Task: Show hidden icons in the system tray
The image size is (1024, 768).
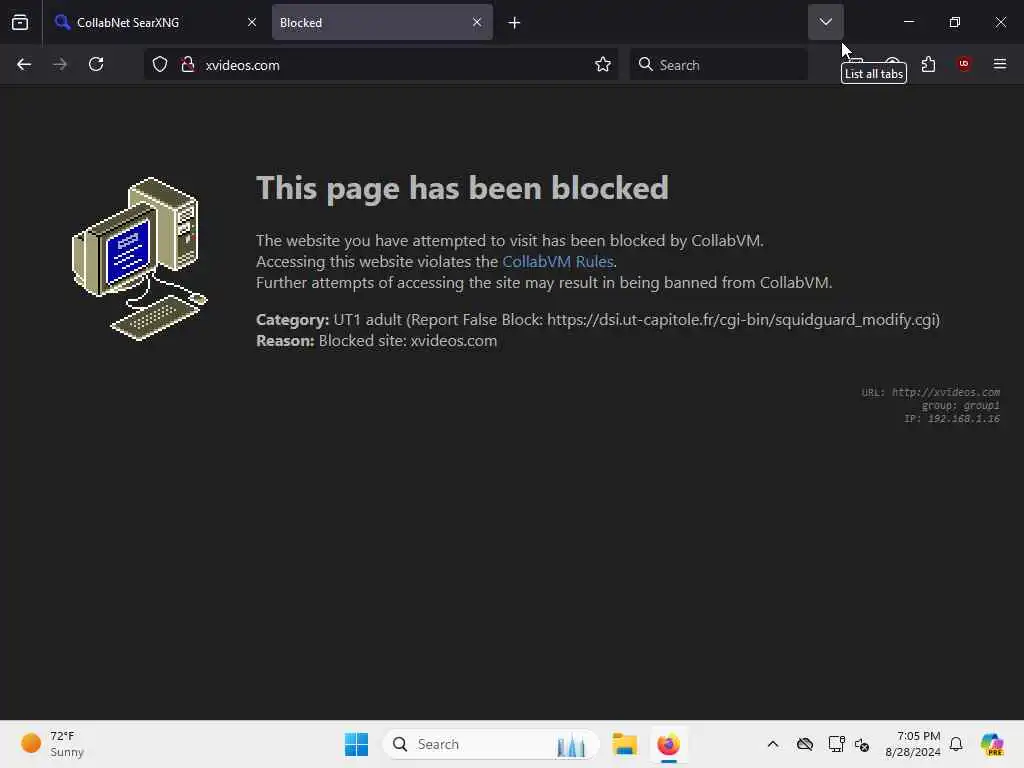Action: point(773,744)
